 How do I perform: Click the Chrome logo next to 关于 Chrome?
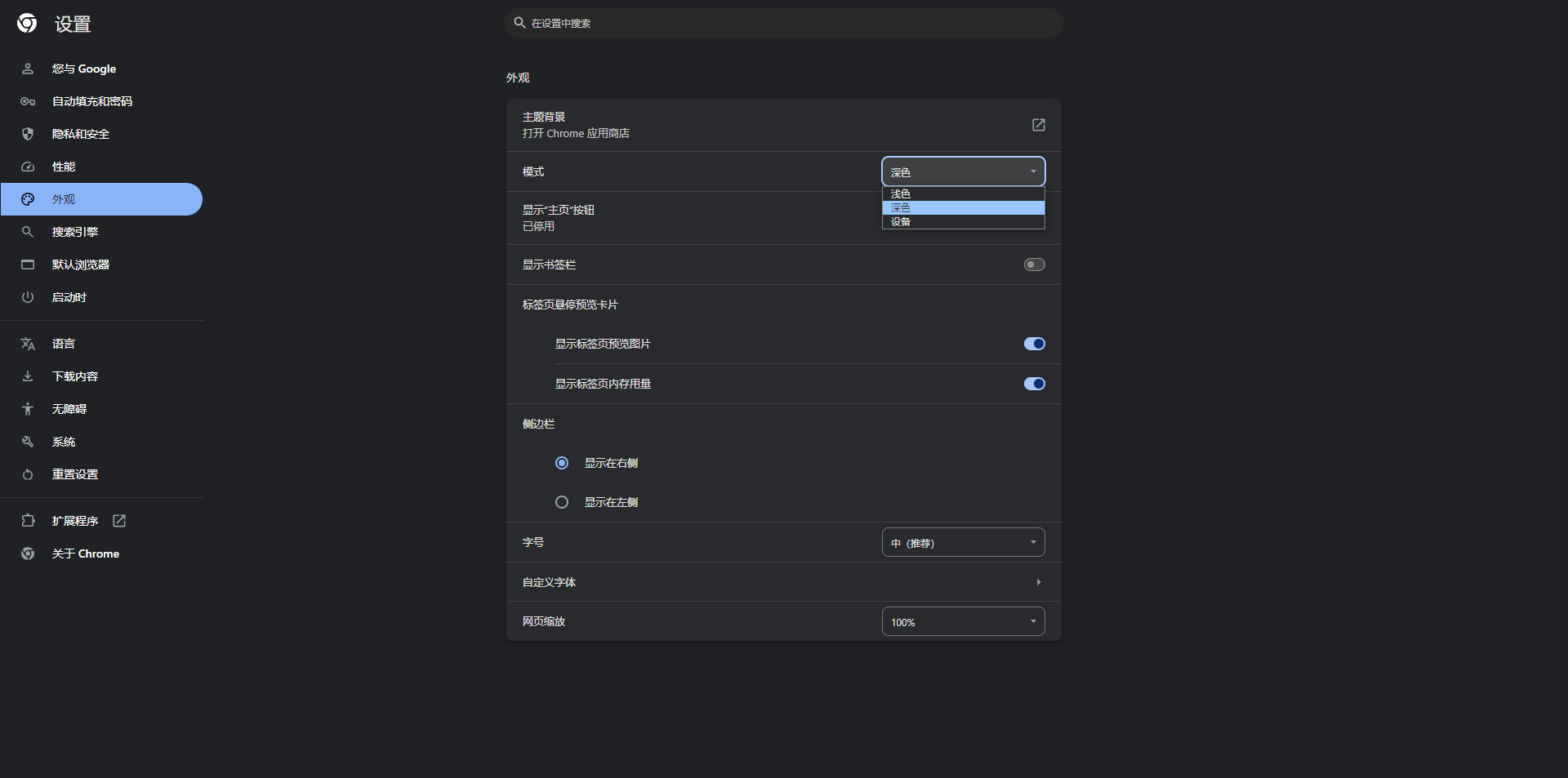28,553
